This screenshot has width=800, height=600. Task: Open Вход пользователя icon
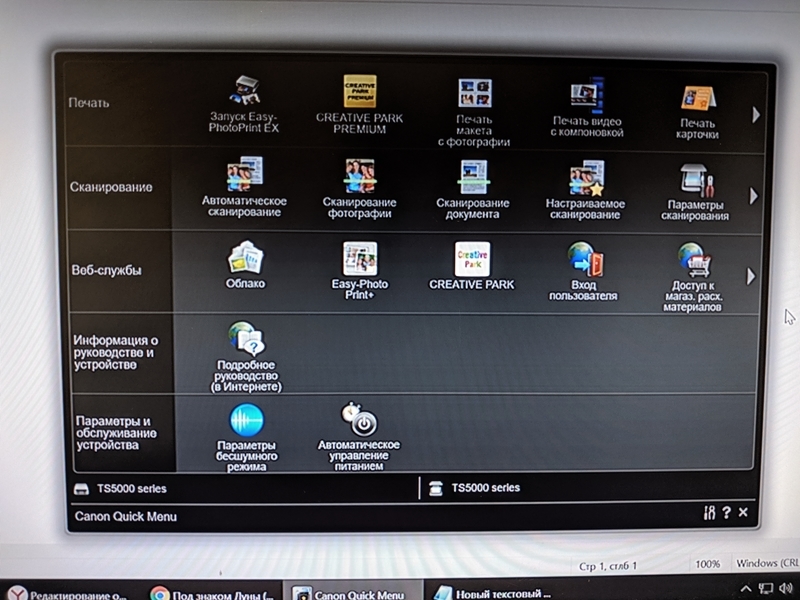(x=586, y=259)
